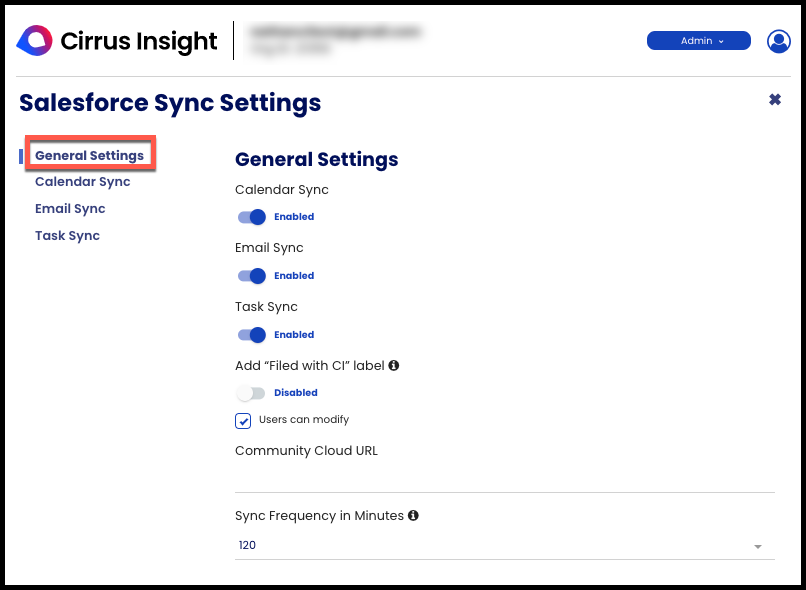Open Calendar Sync in the sidebar

point(82,182)
